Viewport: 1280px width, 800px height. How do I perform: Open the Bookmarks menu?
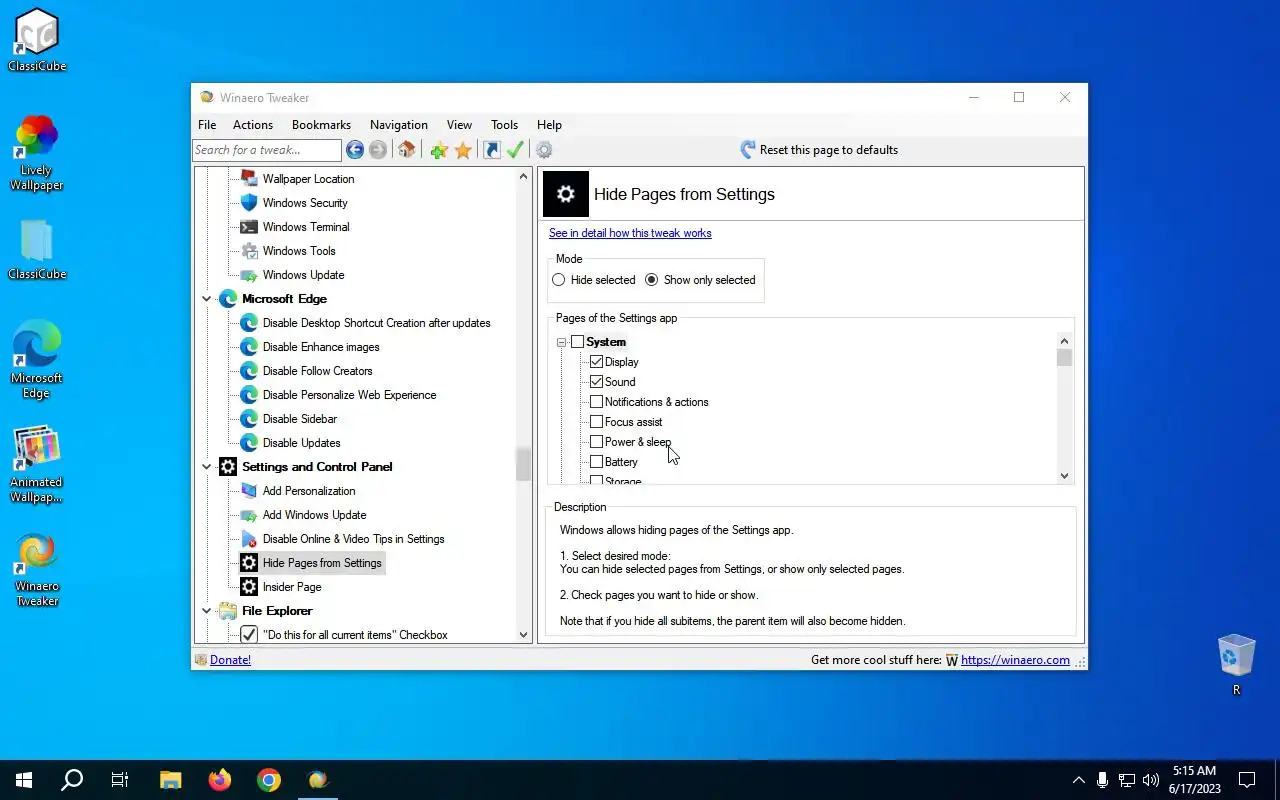[x=321, y=125]
